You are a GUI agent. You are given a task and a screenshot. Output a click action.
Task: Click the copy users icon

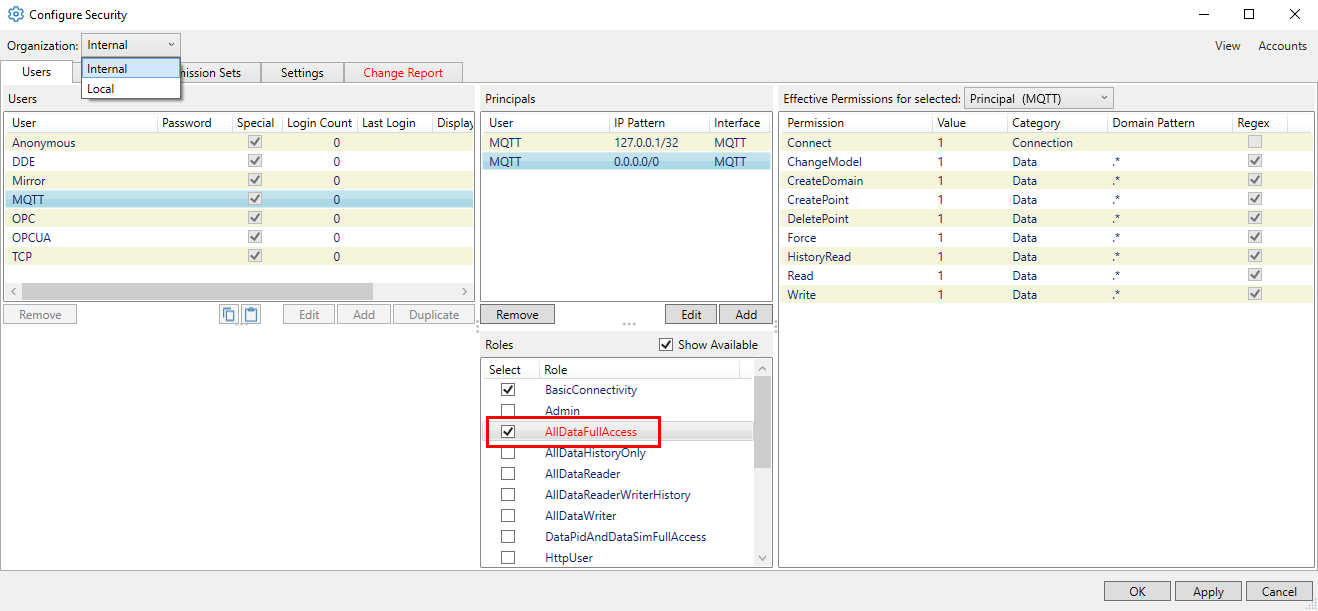229,314
